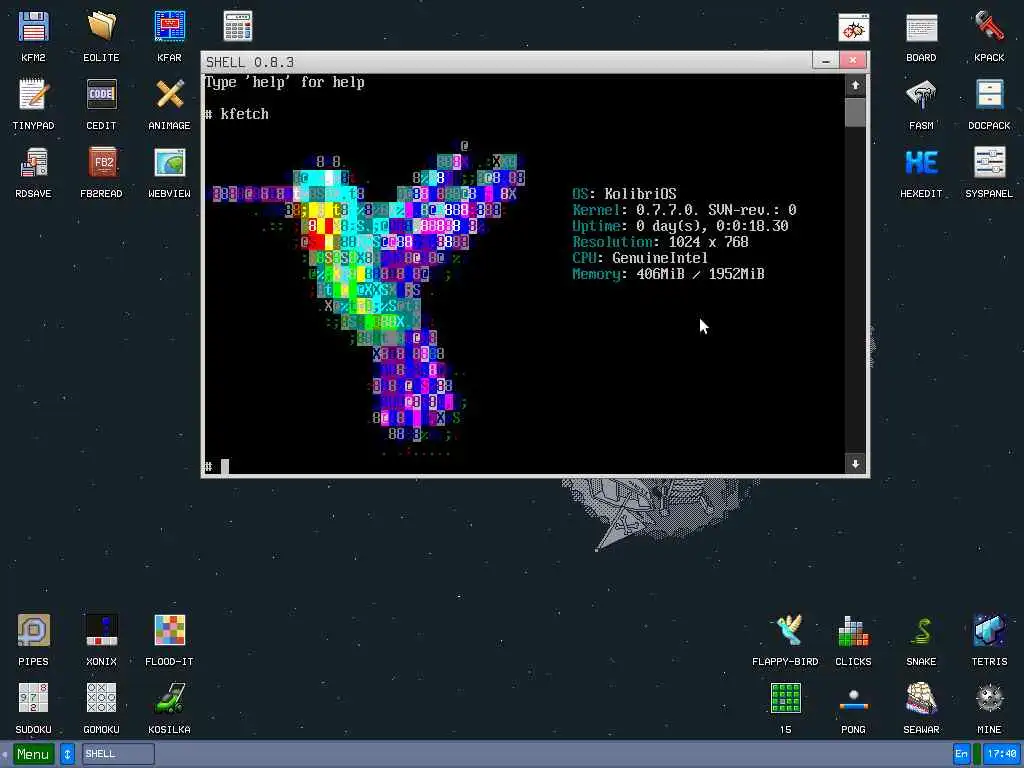
Task: Click the "Type 'help' for help" text
Action: pyautogui.click(x=285, y=82)
